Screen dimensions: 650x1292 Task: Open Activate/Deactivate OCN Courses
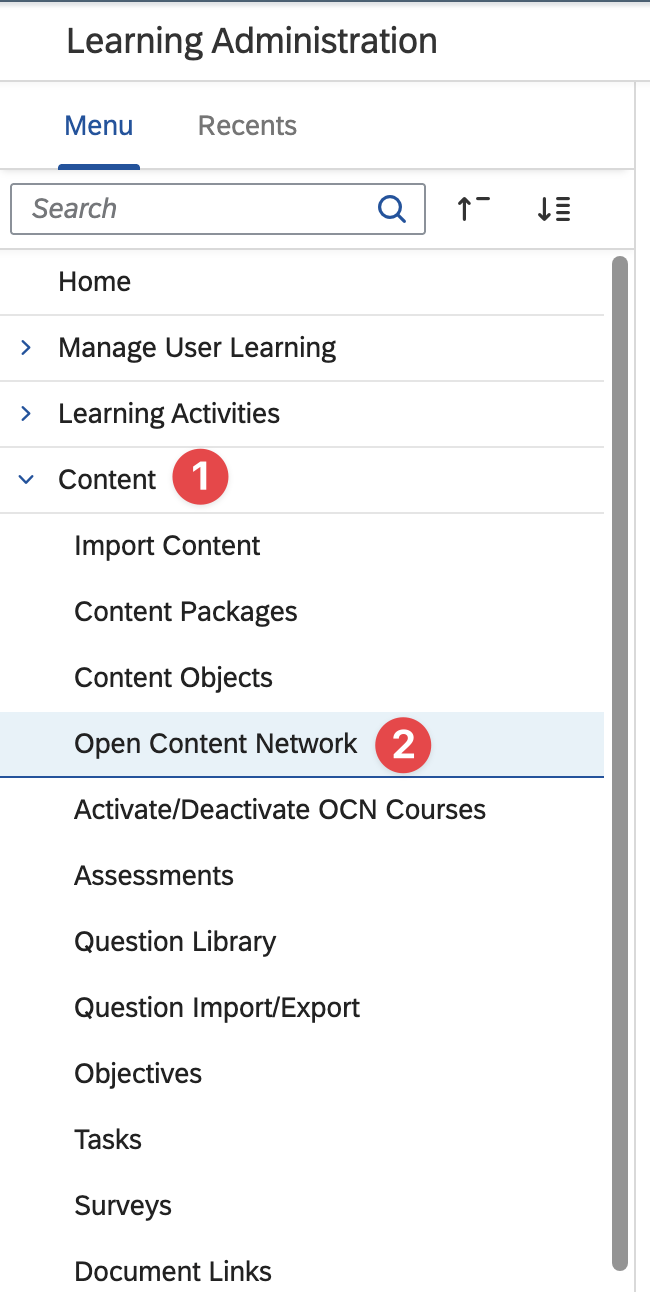pyautogui.click(x=280, y=810)
